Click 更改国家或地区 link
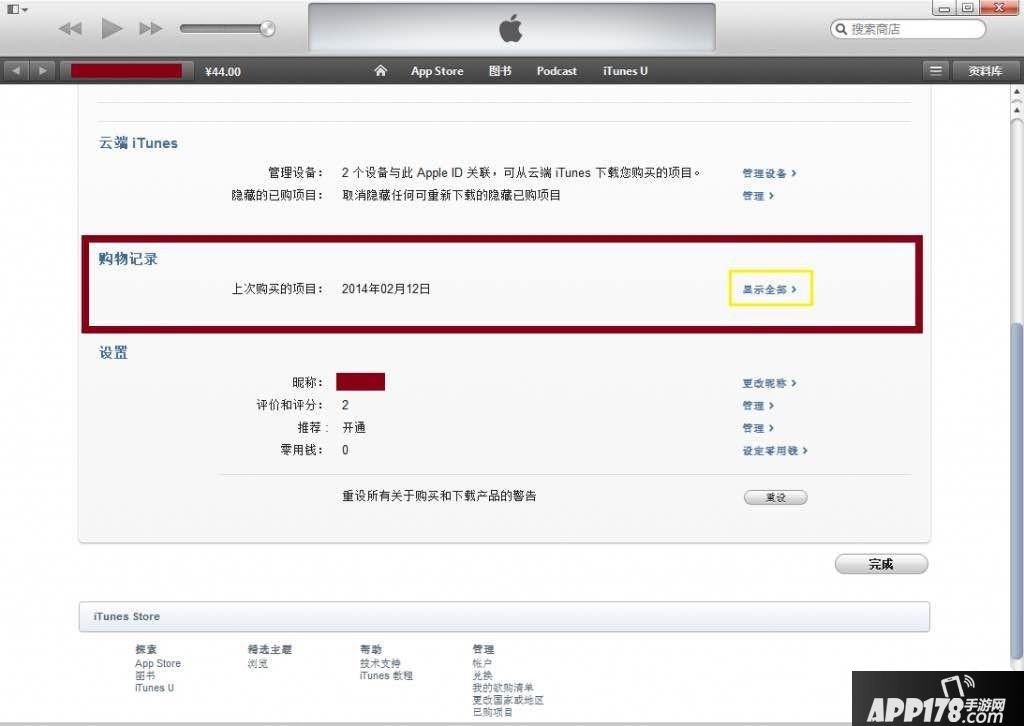Image resolution: width=1024 pixels, height=726 pixels. coord(508,700)
